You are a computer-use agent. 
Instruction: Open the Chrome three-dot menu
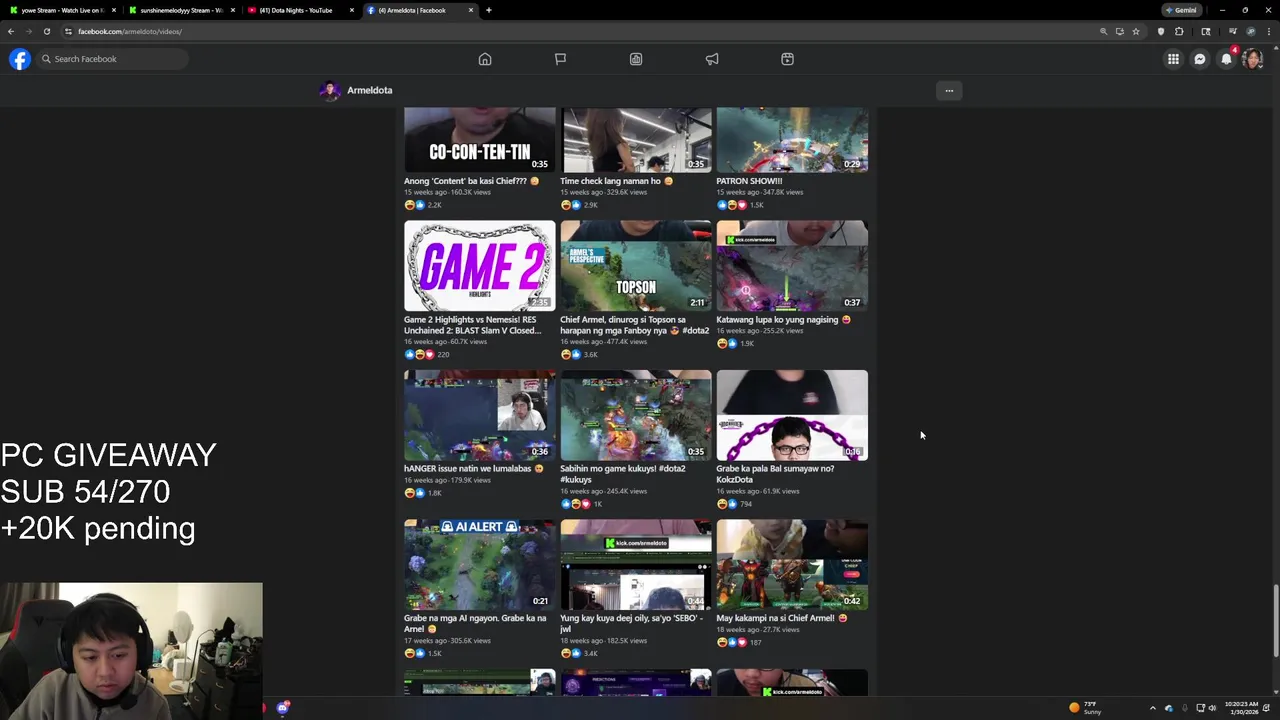[1268, 31]
